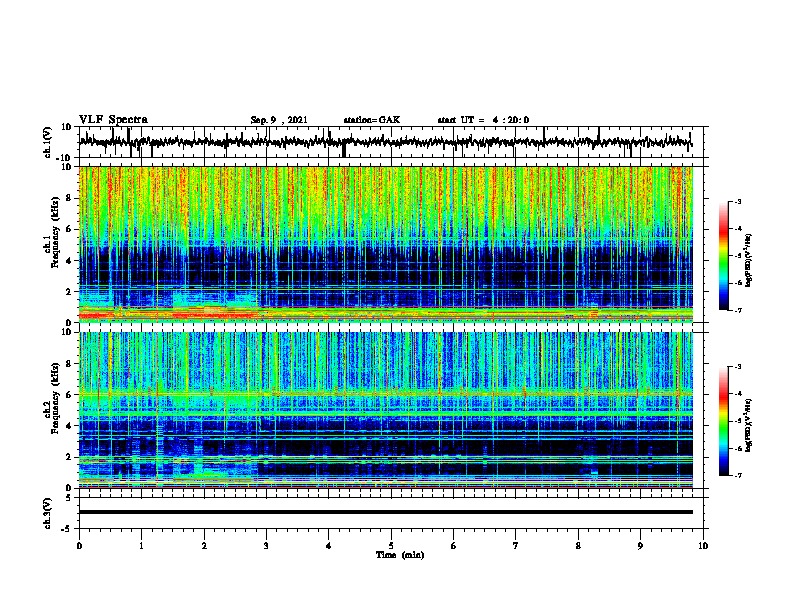Click the -5 tick on ch.3(V) axis
The image size is (792, 612).
[68, 528]
